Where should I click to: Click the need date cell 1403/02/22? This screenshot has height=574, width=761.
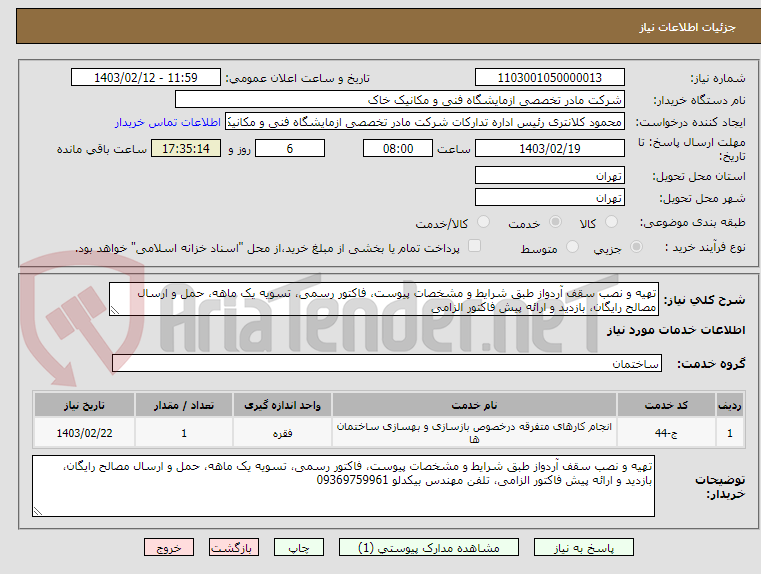[x=84, y=433]
